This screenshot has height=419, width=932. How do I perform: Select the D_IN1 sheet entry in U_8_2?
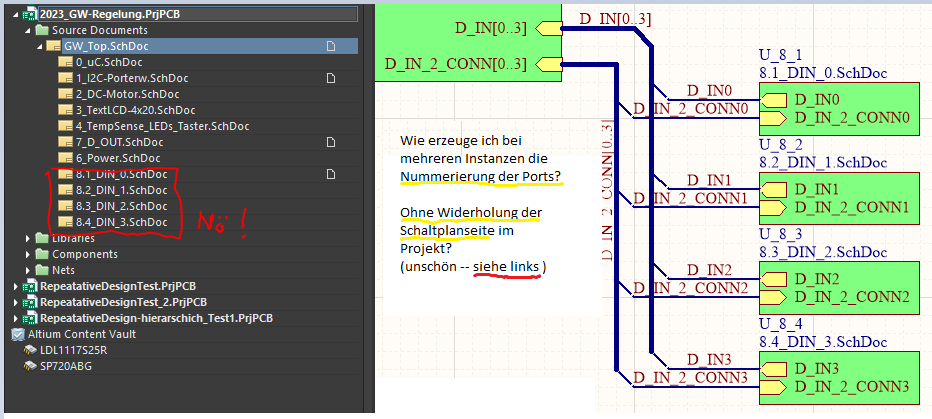[773, 189]
